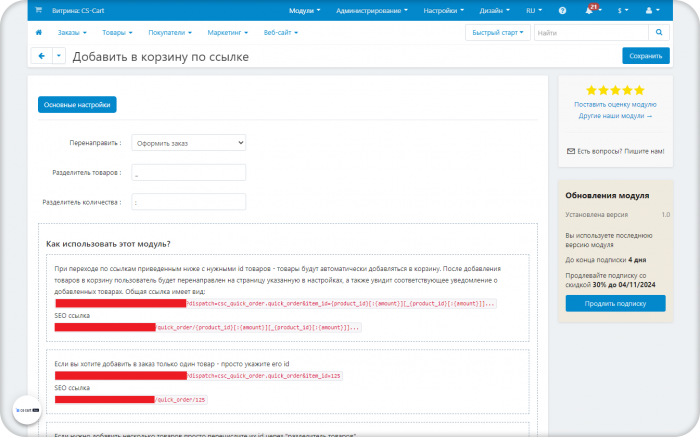The height and width of the screenshot is (437, 700).
Task: Open the Настройки menu
Action: click(x=444, y=10)
